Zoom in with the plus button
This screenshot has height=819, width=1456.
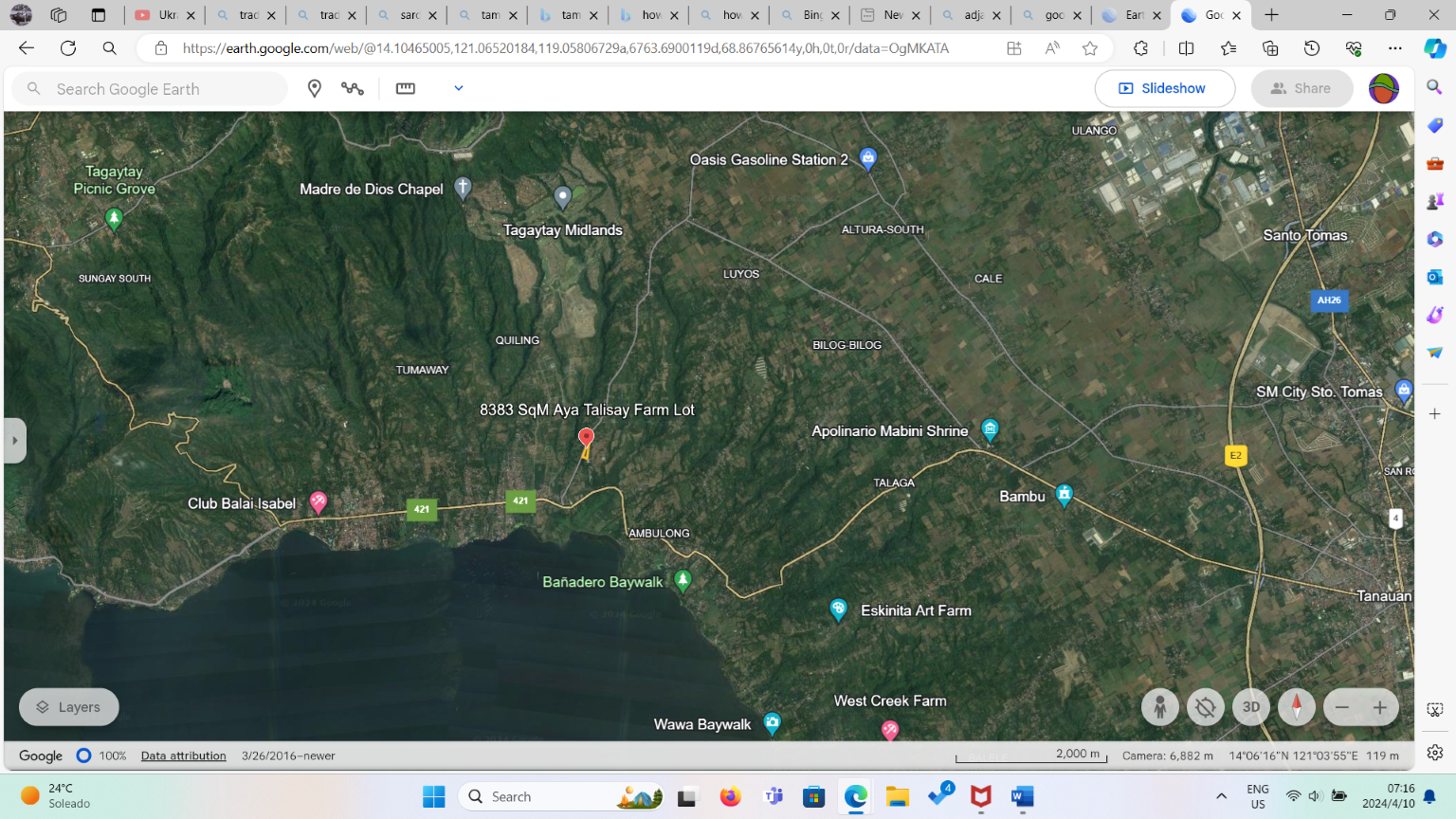click(x=1380, y=707)
